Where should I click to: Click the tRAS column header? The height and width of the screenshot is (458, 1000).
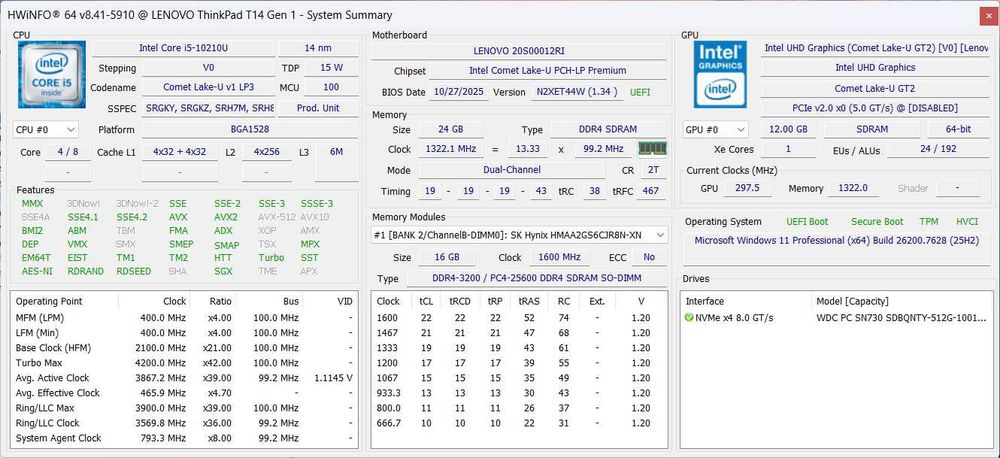528,302
